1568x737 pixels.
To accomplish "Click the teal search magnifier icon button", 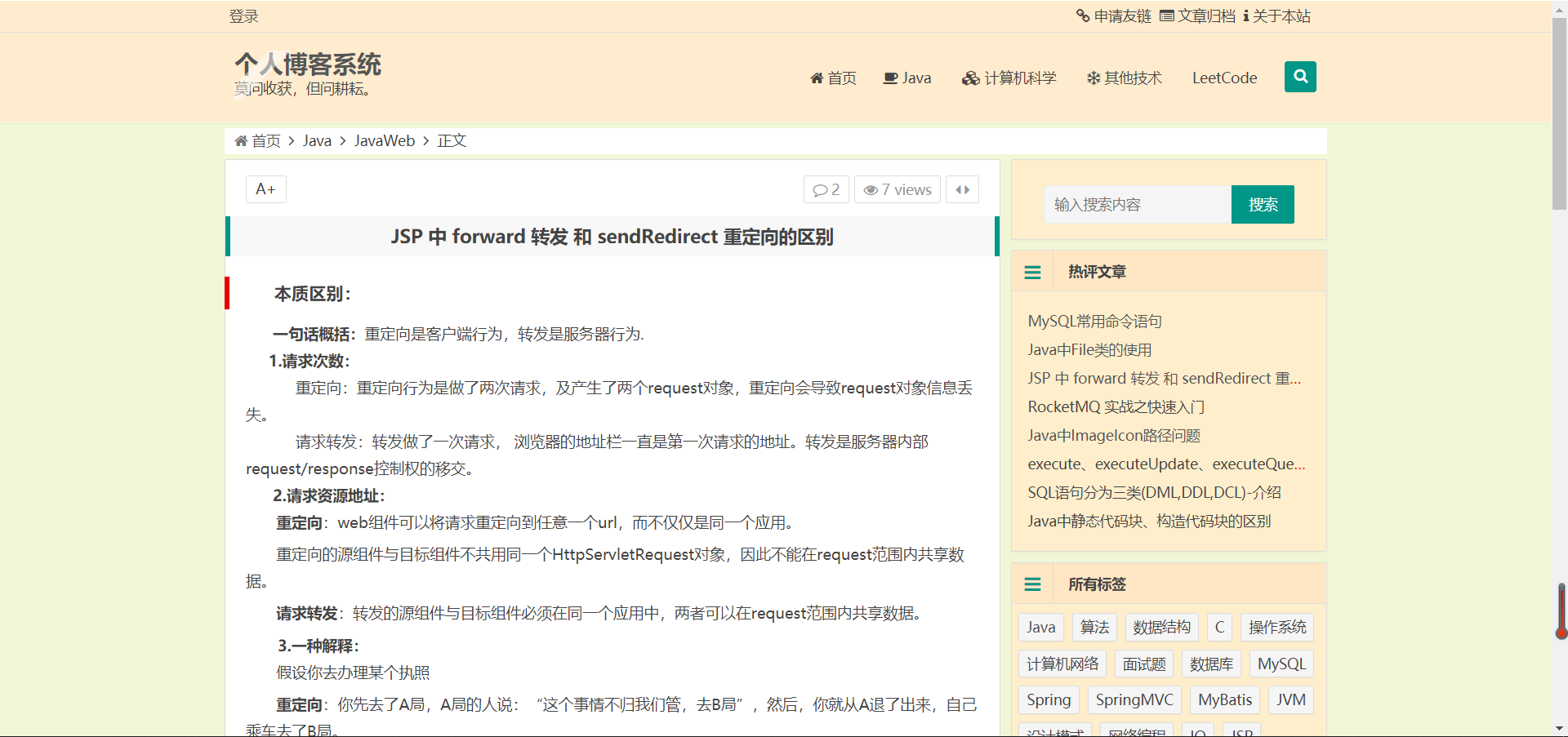I will click(1300, 77).
